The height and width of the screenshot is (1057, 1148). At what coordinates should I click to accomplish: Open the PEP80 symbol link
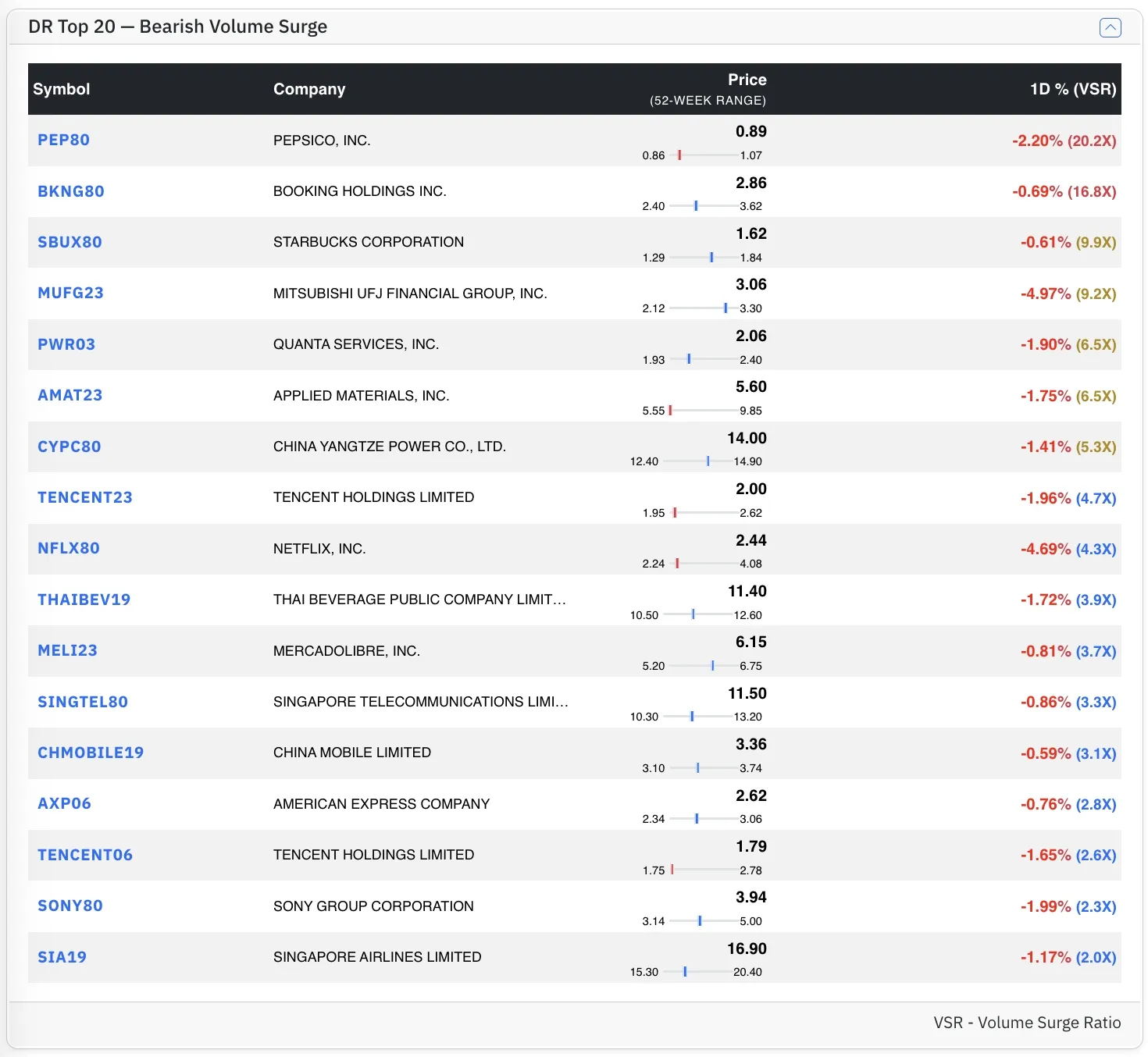[63, 140]
